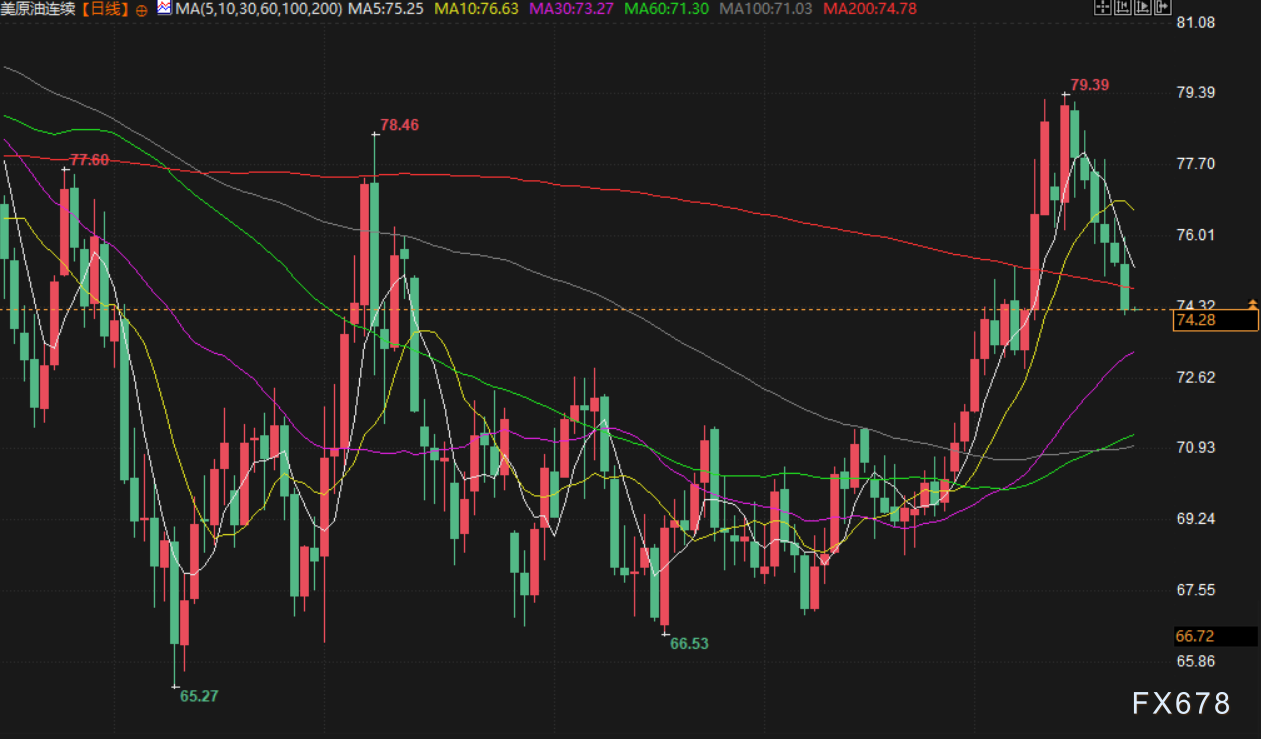1261x739 pixels.
Task: Click the 65.27 low price marker
Action: coord(198,696)
